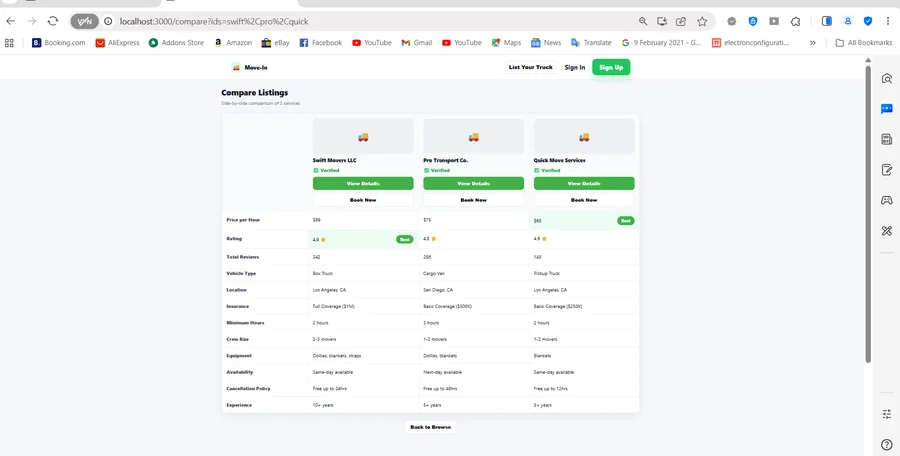Click the Swift Movers LLC truck thumbnail

363,137
